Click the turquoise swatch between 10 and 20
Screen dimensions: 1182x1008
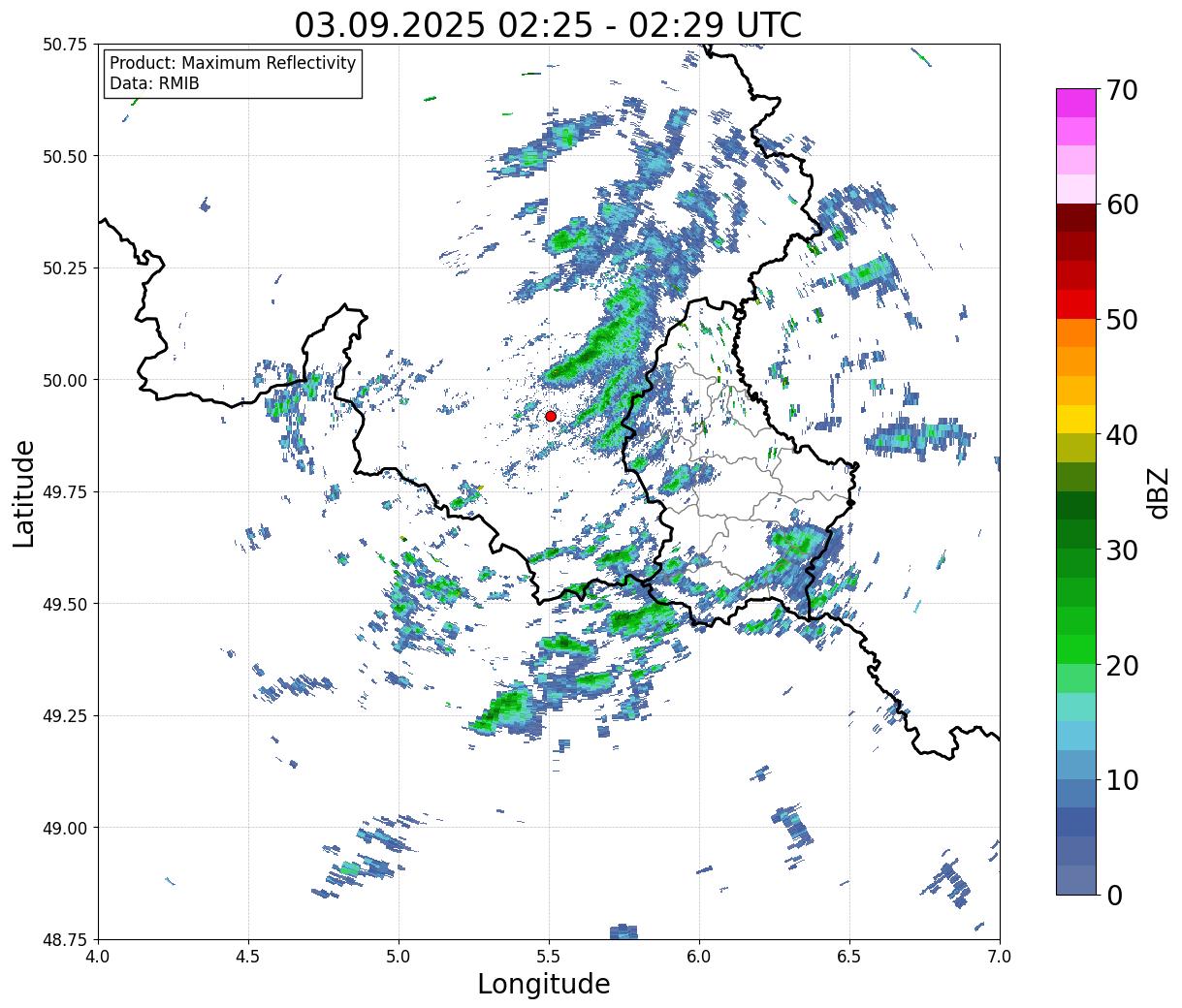[x=1076, y=707]
